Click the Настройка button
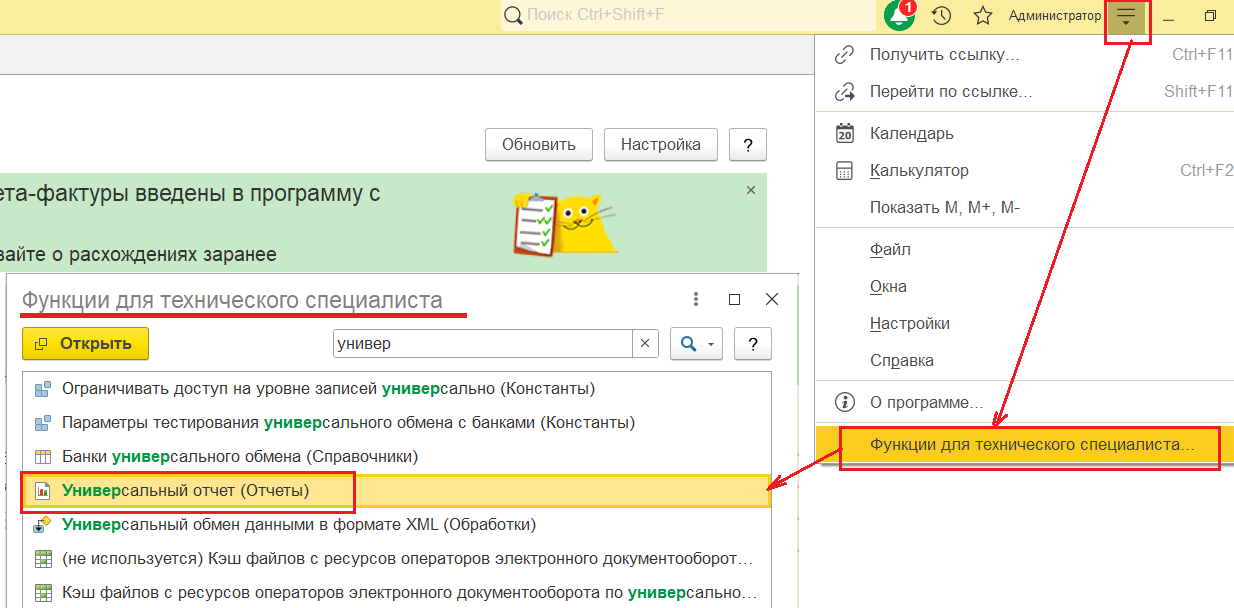Image resolution: width=1234 pixels, height=608 pixels. pyautogui.click(x=660, y=144)
